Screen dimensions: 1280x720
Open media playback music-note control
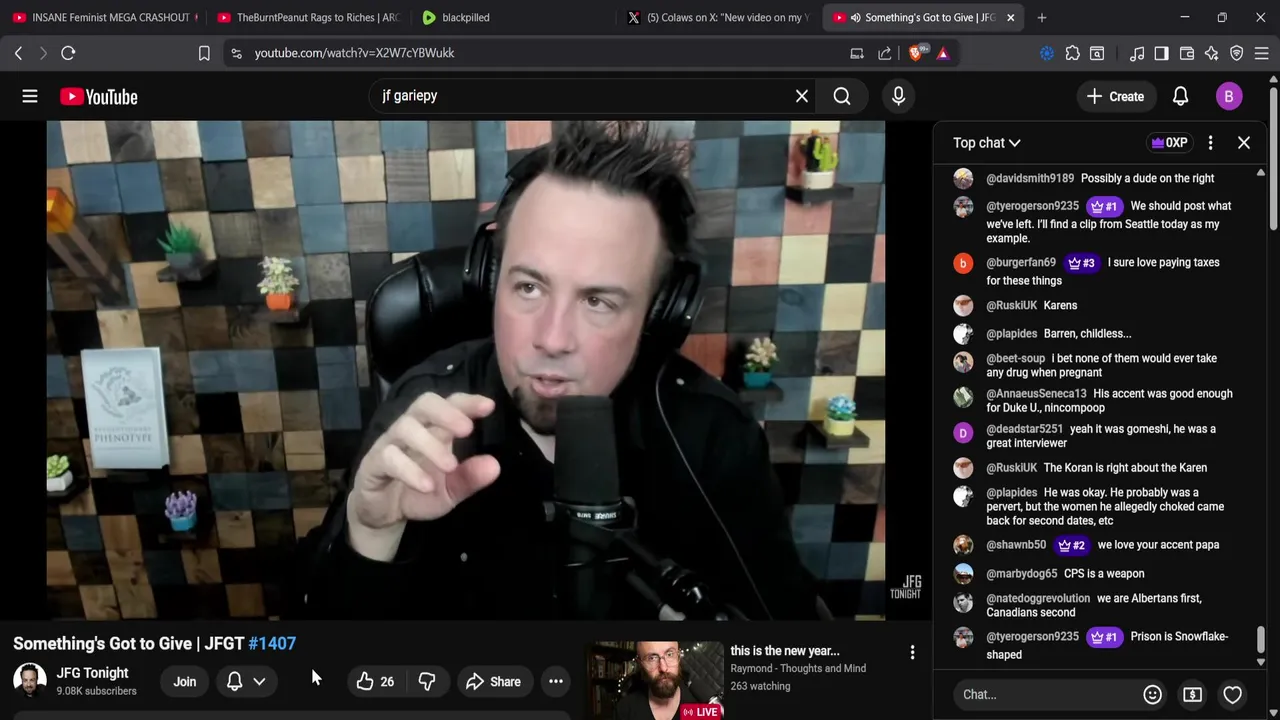pos(1137,53)
